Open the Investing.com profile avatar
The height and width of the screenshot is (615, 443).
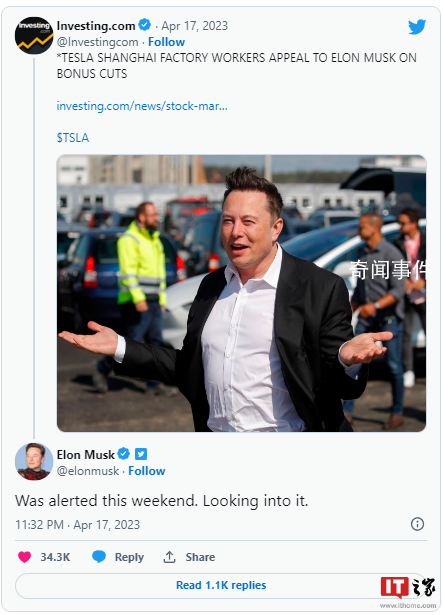click(x=34, y=35)
